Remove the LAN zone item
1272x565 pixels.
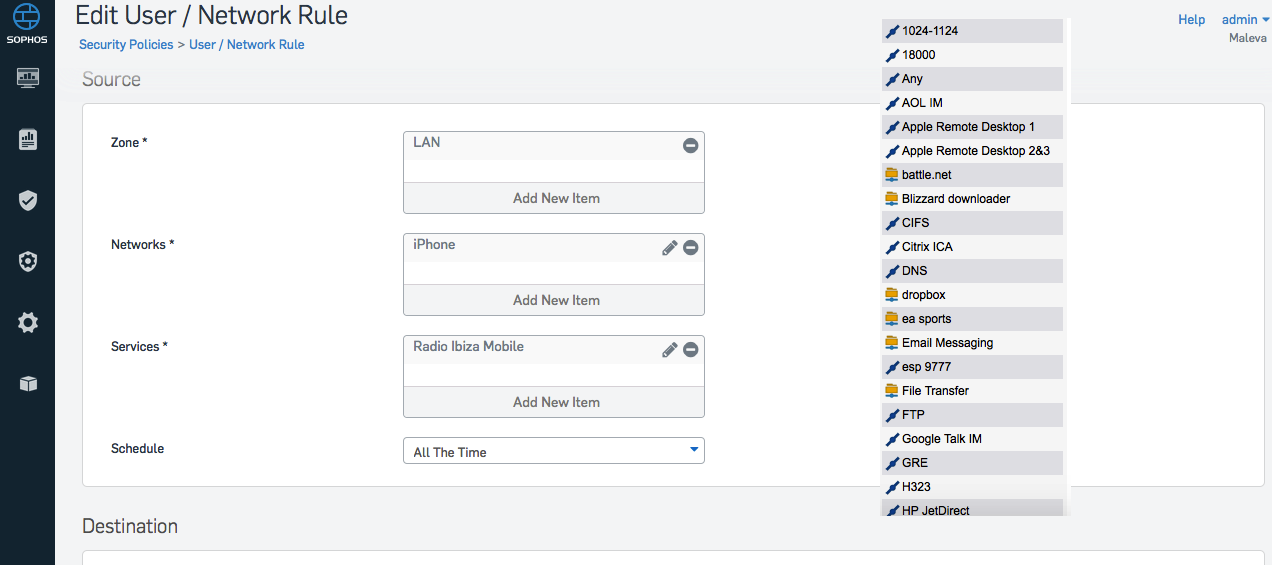point(690,146)
